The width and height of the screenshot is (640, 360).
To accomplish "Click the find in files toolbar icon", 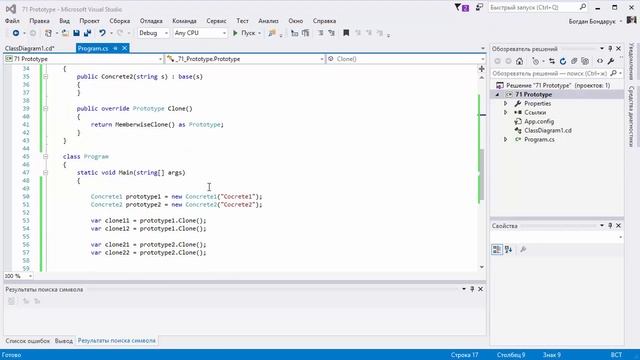I will click(272, 33).
